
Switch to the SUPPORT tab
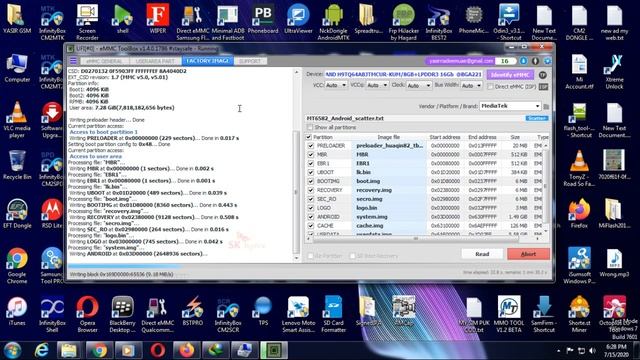250,61
